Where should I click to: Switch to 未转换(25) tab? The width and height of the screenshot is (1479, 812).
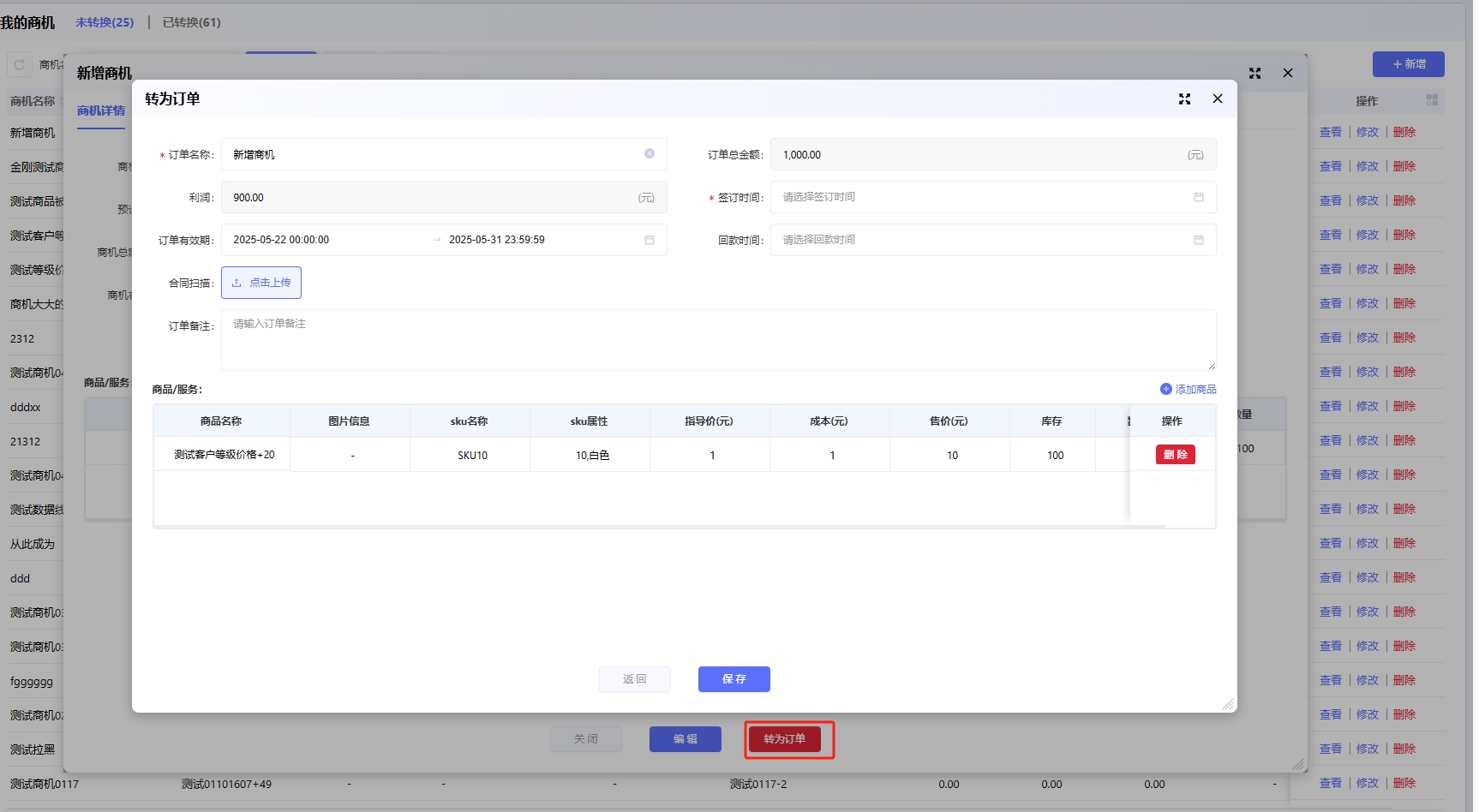tap(105, 22)
